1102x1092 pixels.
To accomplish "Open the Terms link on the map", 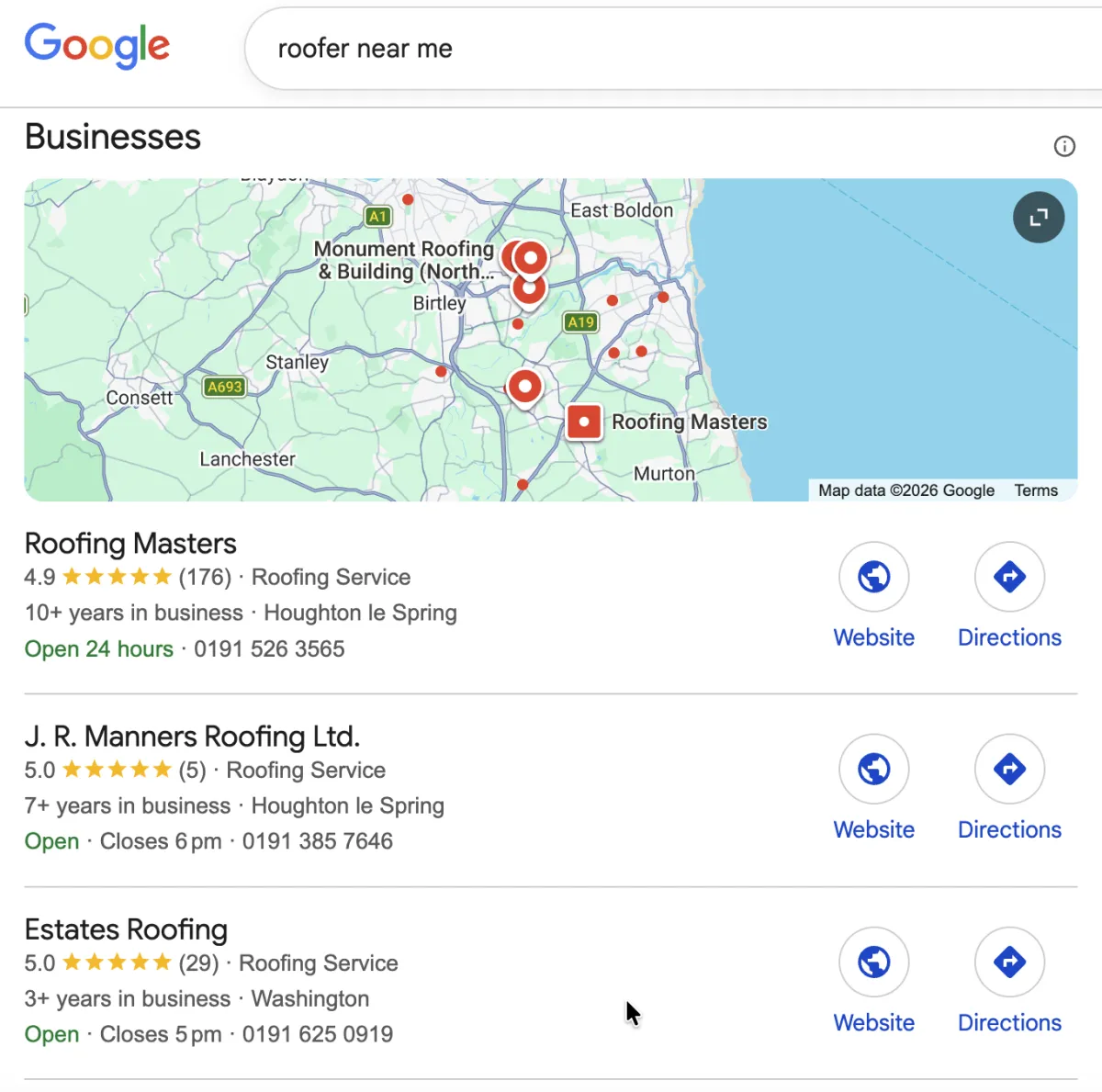I will point(1036,490).
